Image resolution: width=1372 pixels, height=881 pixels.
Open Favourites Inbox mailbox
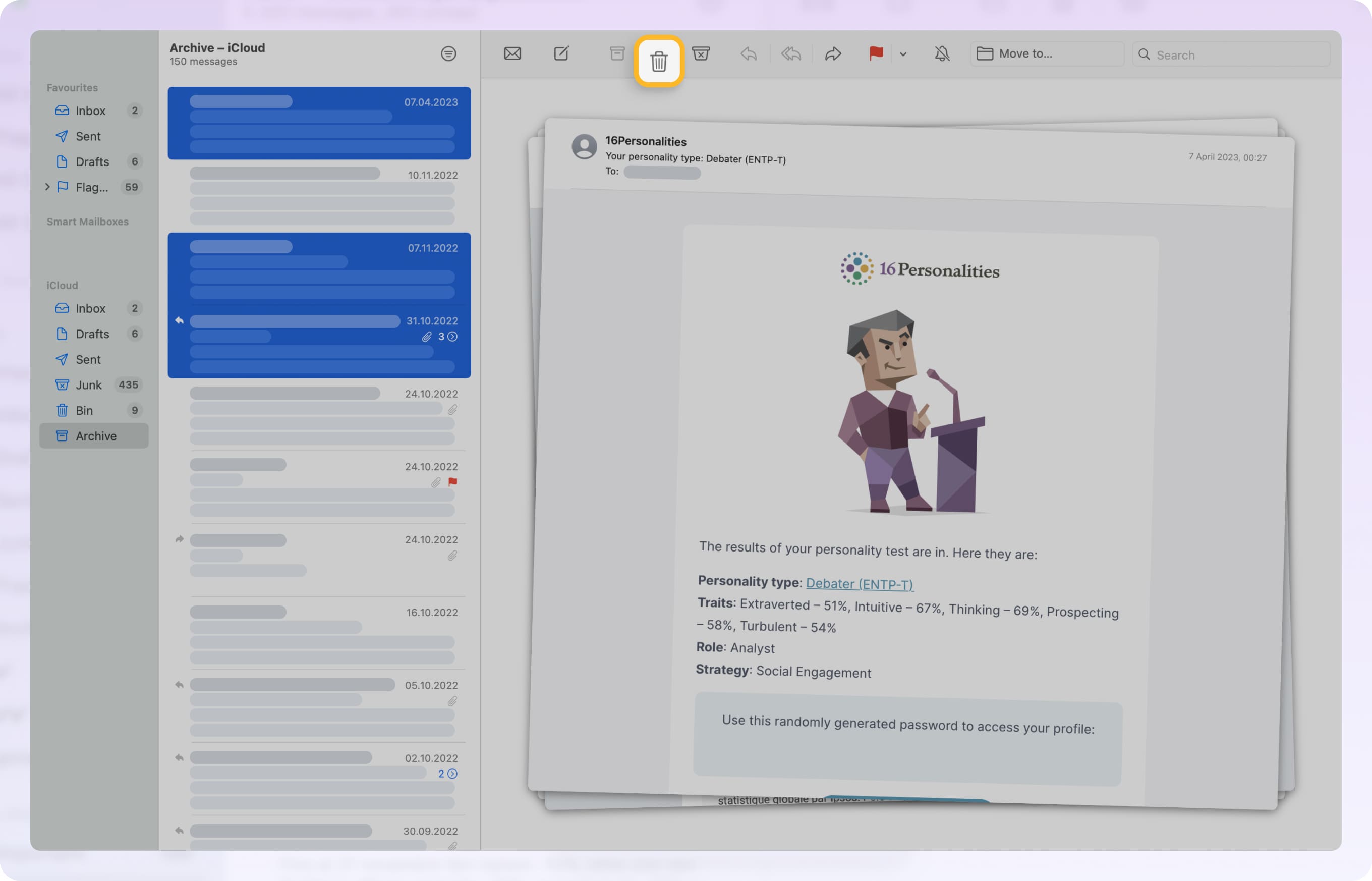94,111
